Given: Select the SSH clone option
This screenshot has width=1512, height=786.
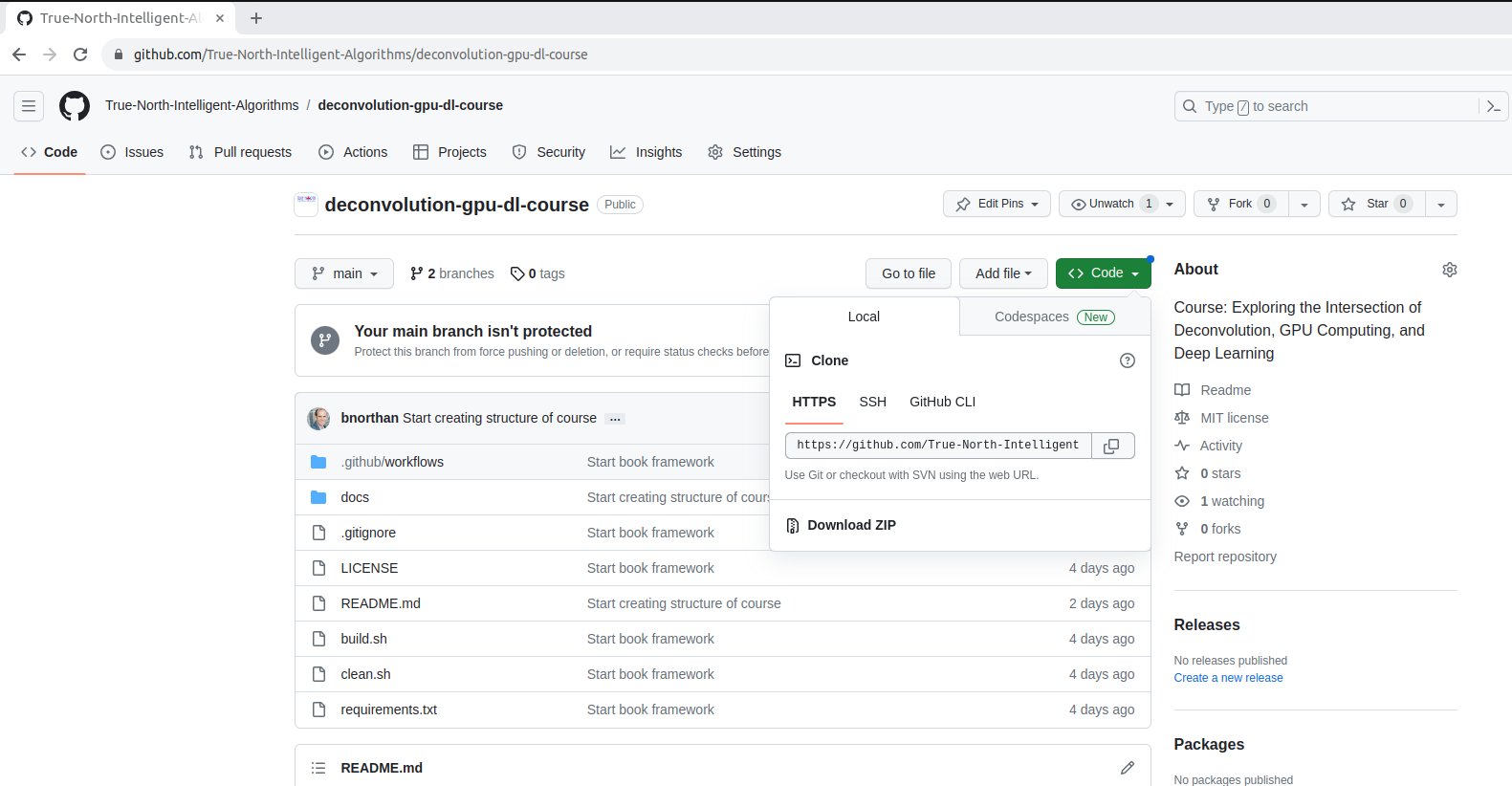Looking at the screenshot, I should tap(872, 402).
